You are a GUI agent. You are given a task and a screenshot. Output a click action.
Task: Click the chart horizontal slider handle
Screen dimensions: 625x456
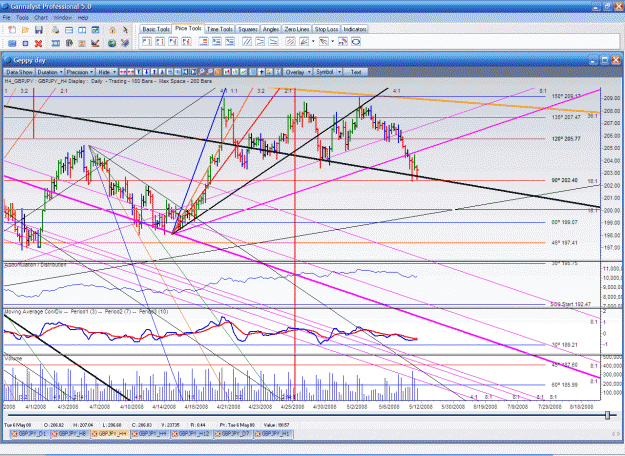(x=607, y=415)
